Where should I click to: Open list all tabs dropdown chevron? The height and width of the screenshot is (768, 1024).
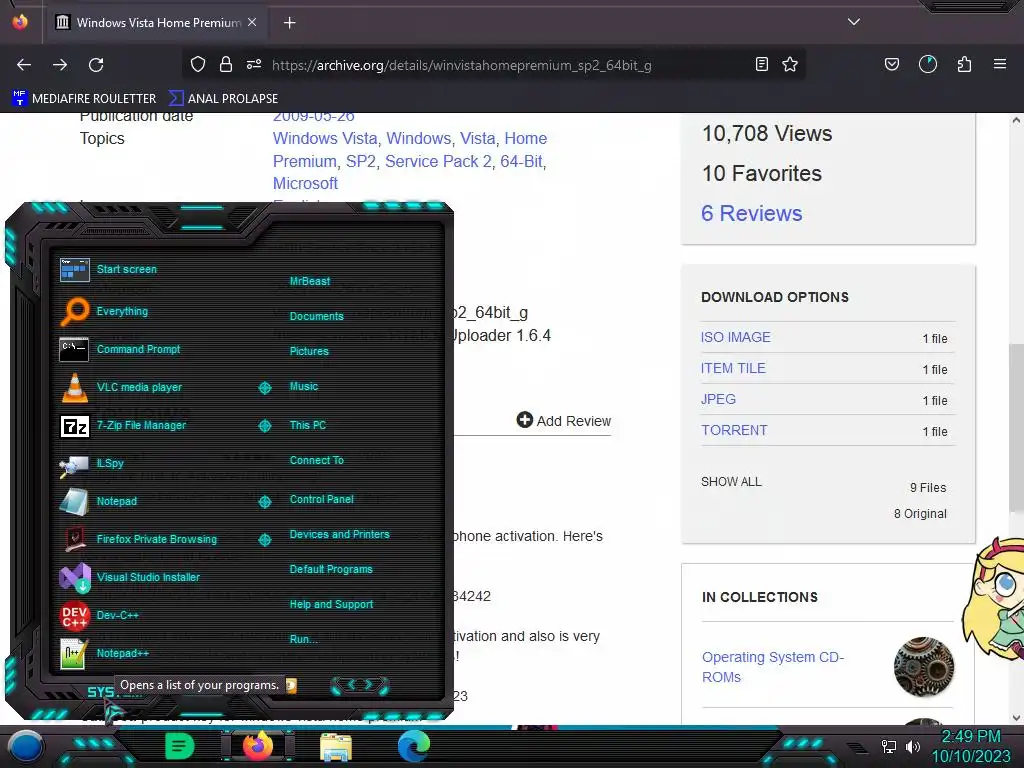pyautogui.click(x=854, y=22)
